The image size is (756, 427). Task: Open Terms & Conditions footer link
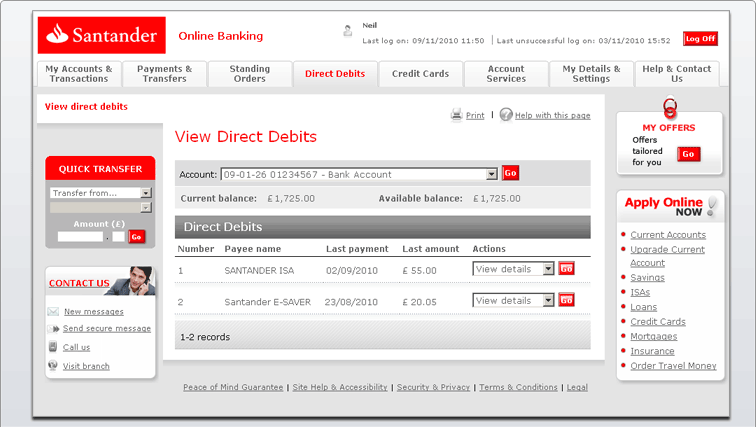click(518, 387)
